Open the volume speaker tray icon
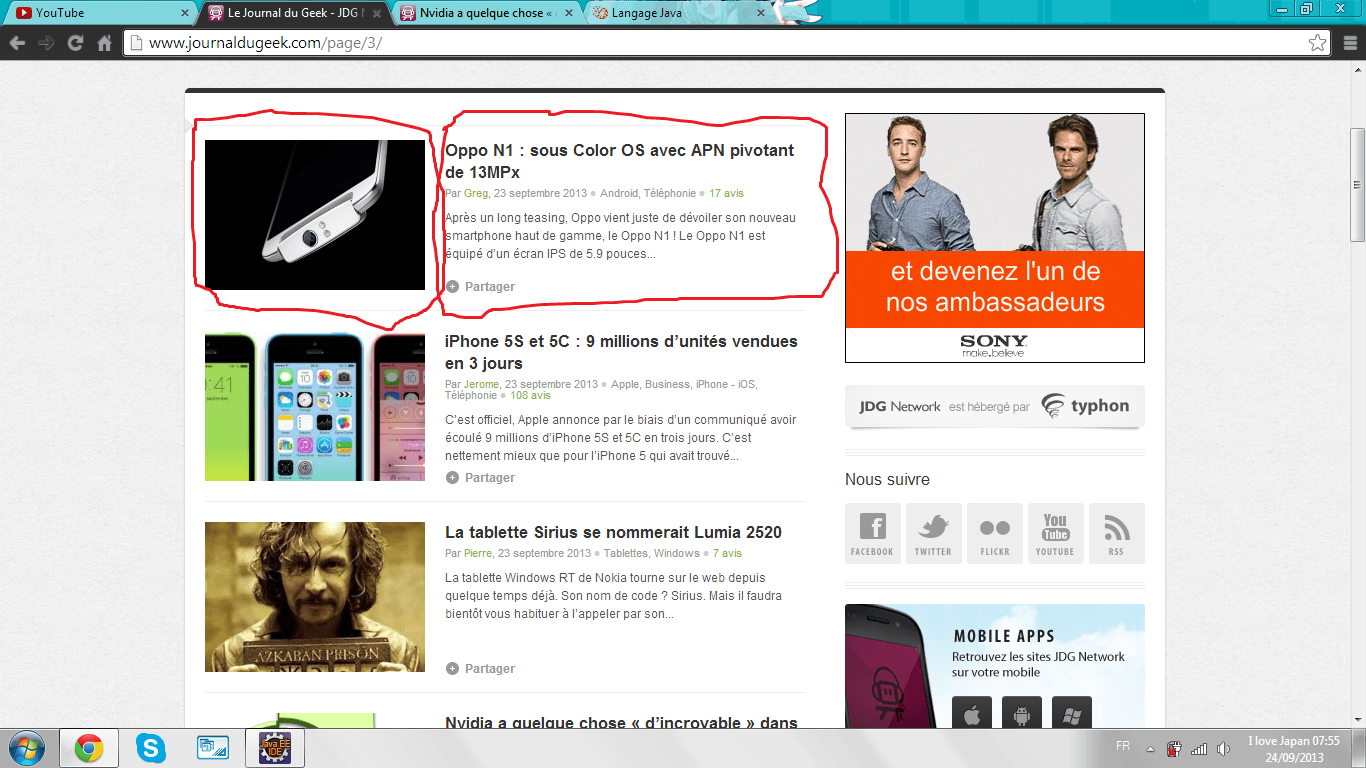Image resolution: width=1366 pixels, height=768 pixels. click(x=1223, y=748)
